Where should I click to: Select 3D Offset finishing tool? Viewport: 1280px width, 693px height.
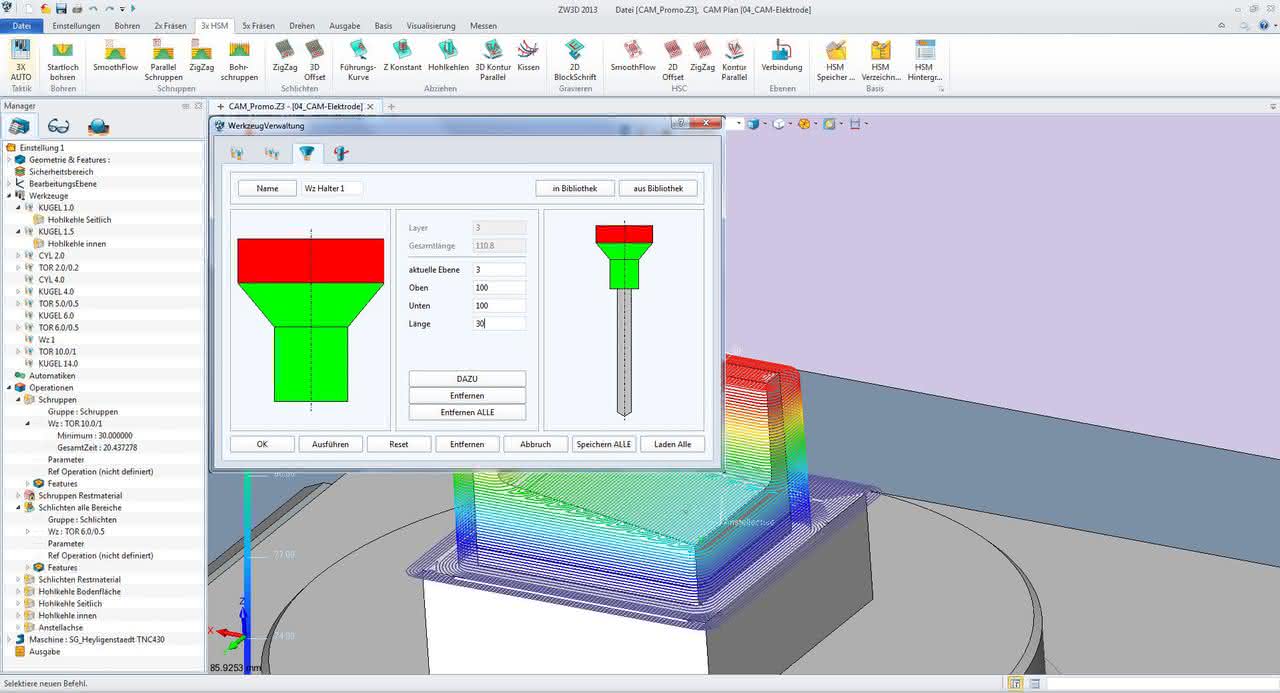315,60
